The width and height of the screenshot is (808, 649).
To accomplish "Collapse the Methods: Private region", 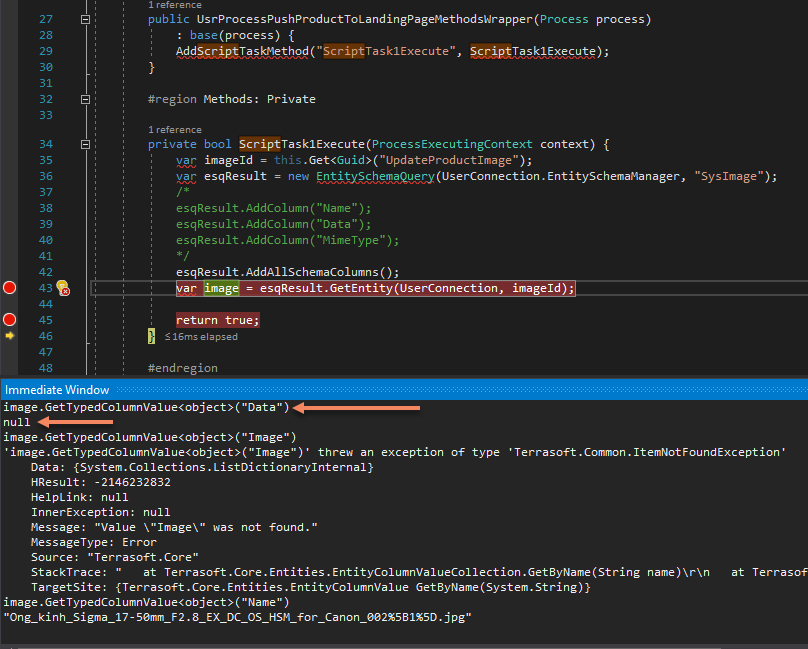I will click(x=86, y=99).
